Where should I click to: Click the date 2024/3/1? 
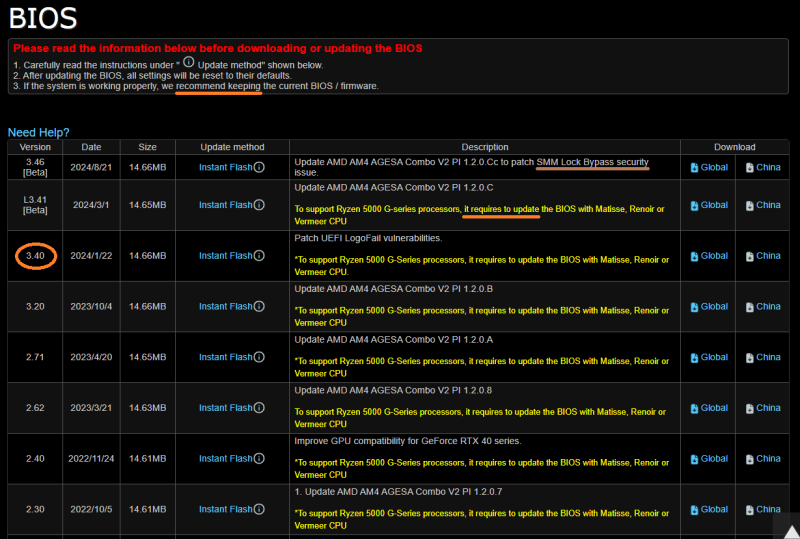pos(91,205)
